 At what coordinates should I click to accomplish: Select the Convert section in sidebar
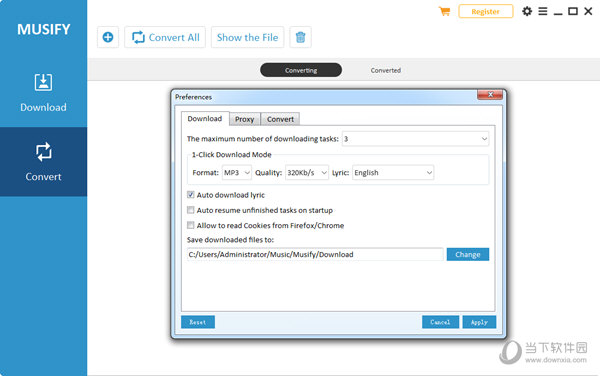pyautogui.click(x=43, y=162)
